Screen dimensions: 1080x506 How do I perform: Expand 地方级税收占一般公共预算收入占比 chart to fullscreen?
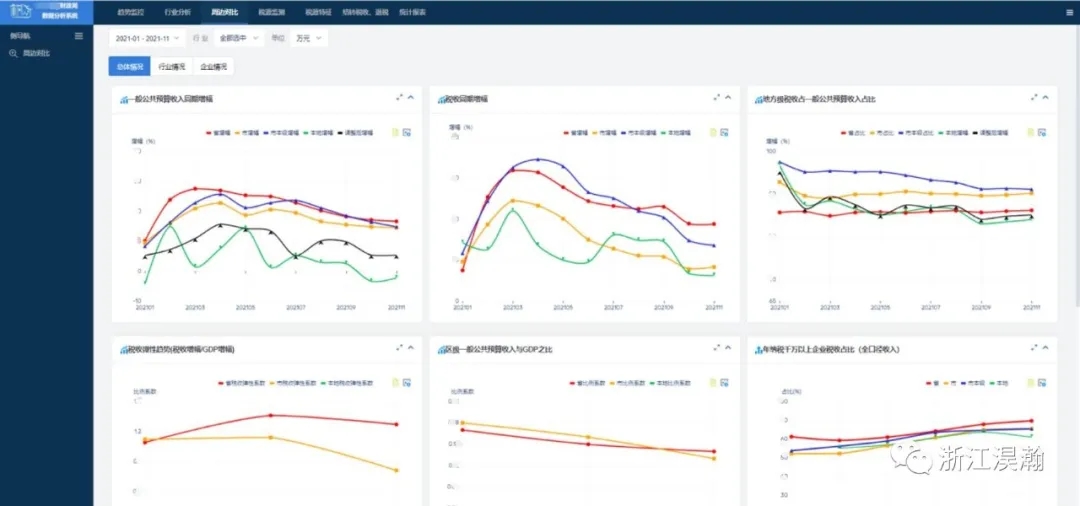[1034, 97]
